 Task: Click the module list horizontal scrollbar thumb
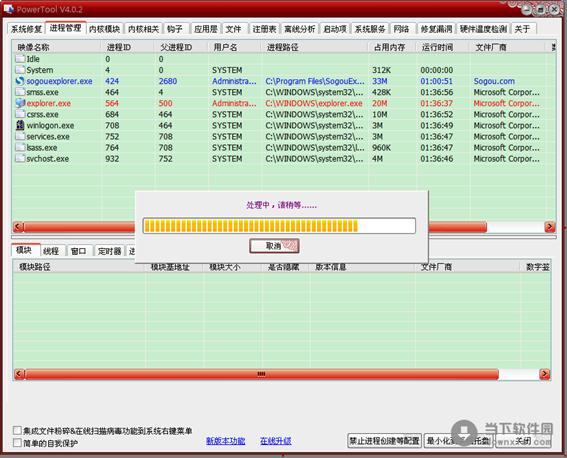(x=262, y=374)
